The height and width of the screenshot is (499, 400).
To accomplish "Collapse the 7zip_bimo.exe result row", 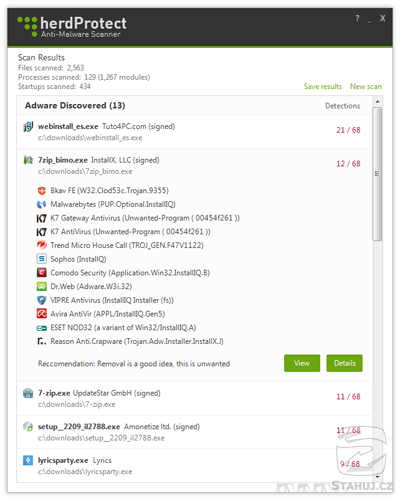I will pyautogui.click(x=194, y=166).
